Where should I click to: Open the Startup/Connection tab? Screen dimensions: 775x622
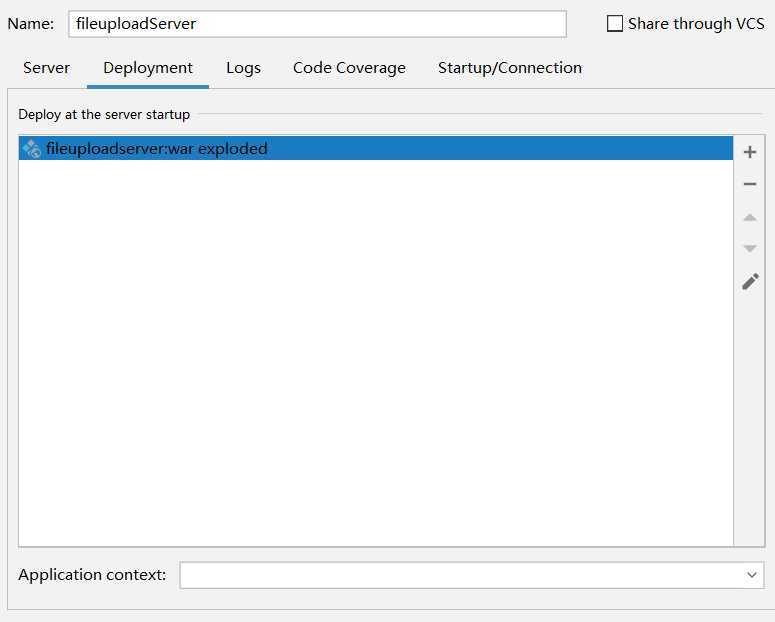[x=510, y=68]
